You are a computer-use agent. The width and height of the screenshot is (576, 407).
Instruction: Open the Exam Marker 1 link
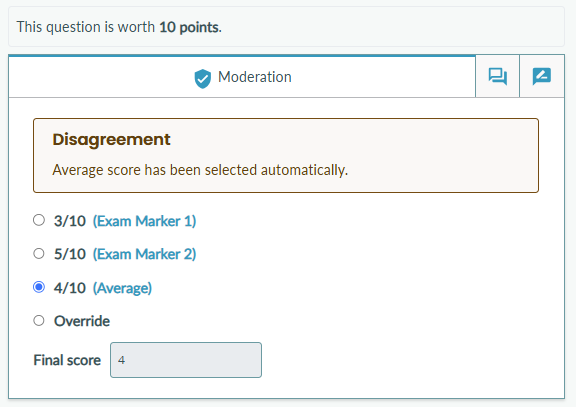pos(144,221)
